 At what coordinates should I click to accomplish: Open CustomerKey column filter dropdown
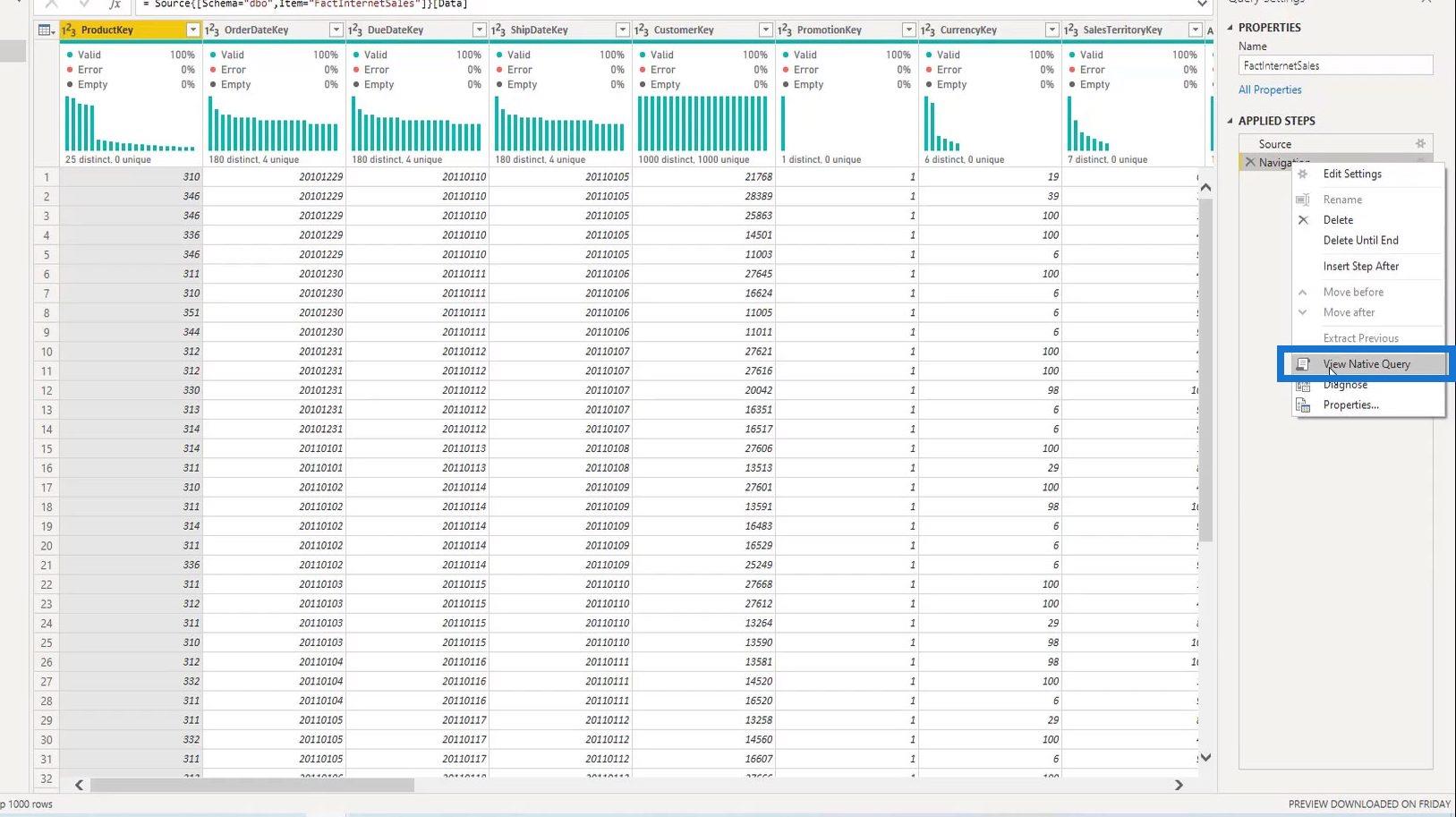click(x=765, y=30)
